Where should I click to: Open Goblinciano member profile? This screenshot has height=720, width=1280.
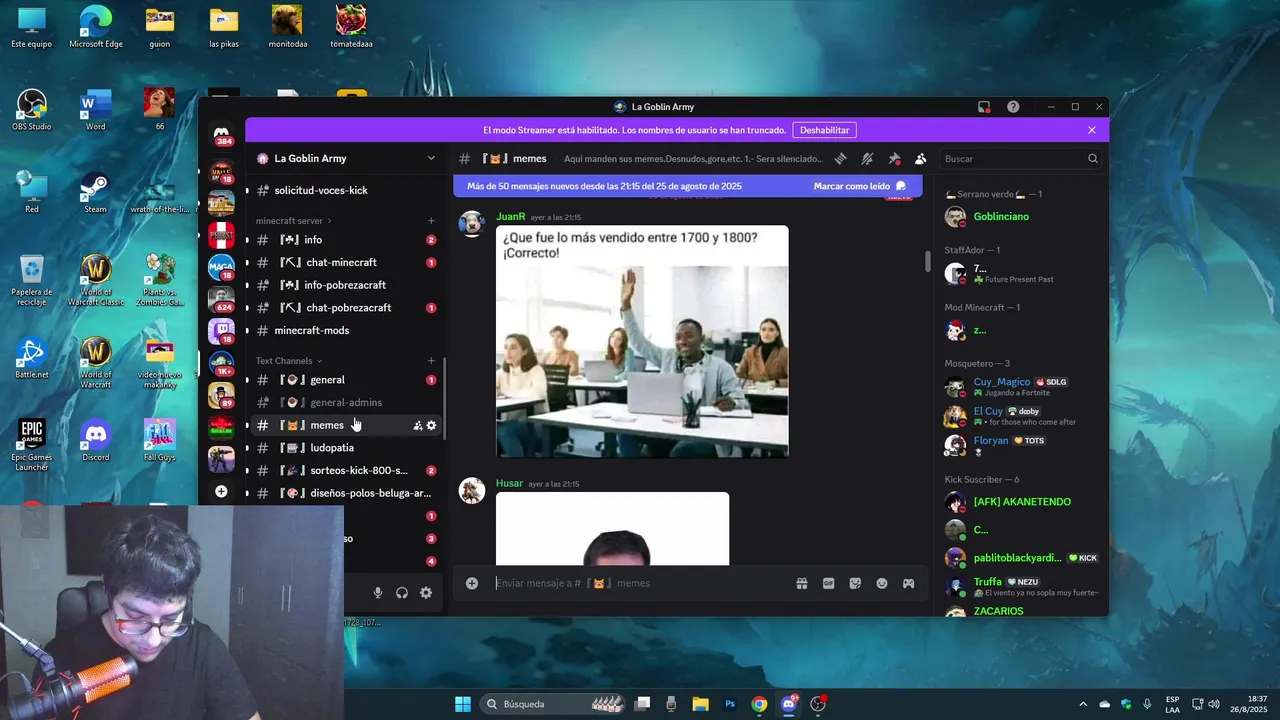(x=1022, y=217)
